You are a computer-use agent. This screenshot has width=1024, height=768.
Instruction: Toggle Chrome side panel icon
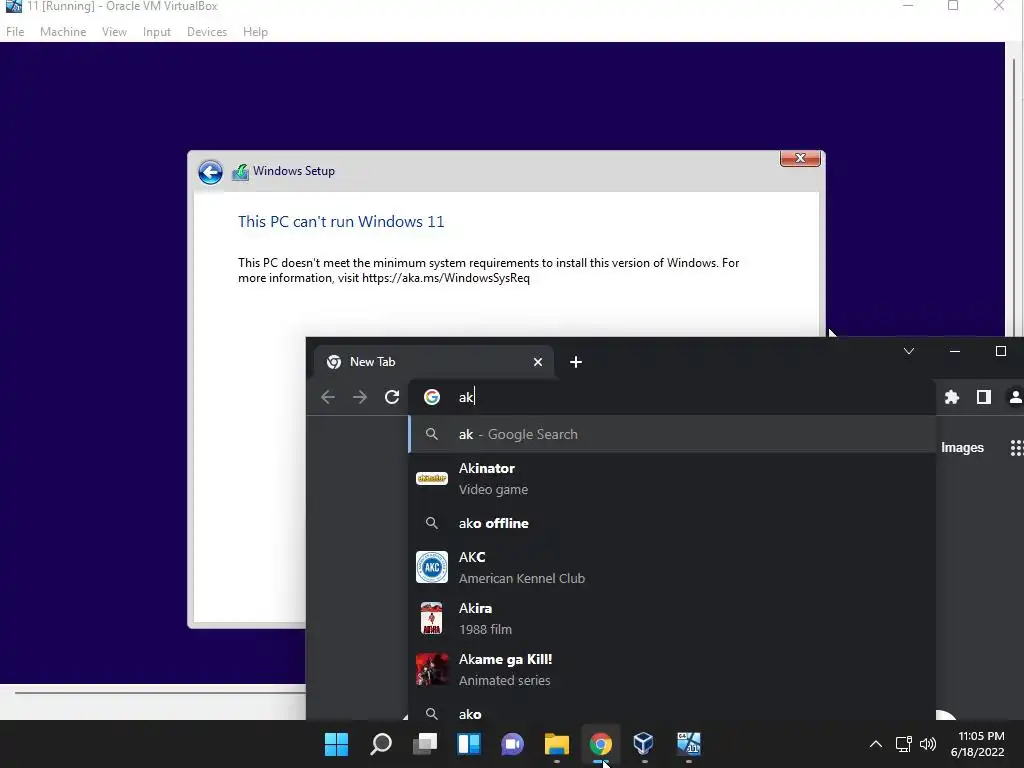click(x=984, y=397)
